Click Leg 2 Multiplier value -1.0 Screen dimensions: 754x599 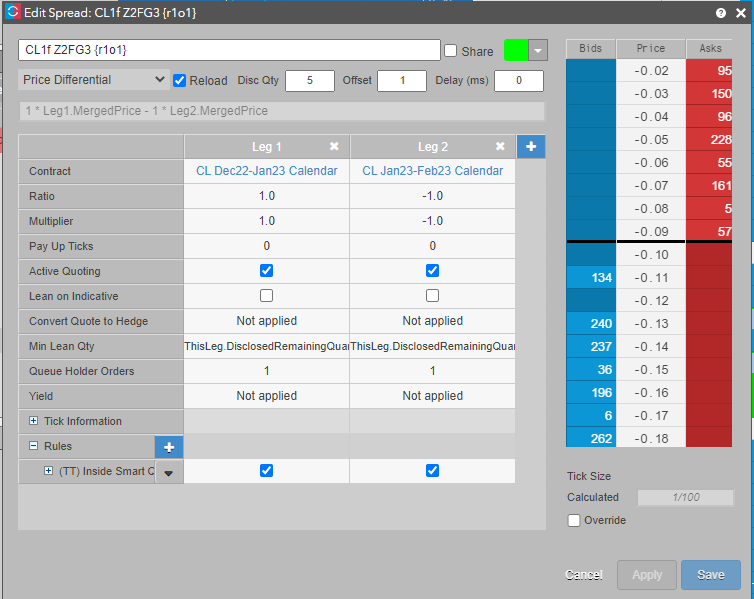[432, 221]
